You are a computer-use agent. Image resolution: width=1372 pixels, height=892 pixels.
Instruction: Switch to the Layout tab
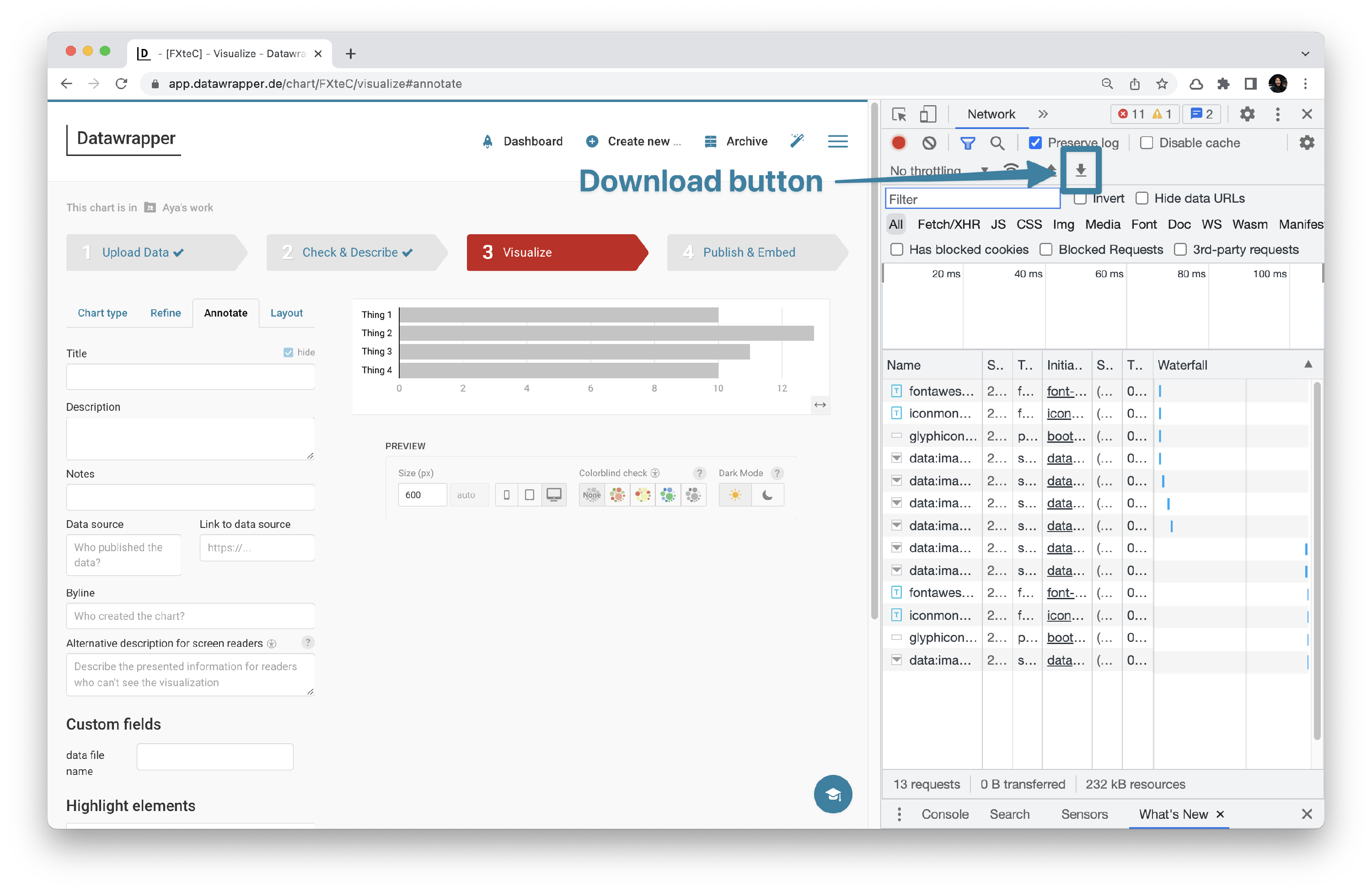tap(286, 312)
